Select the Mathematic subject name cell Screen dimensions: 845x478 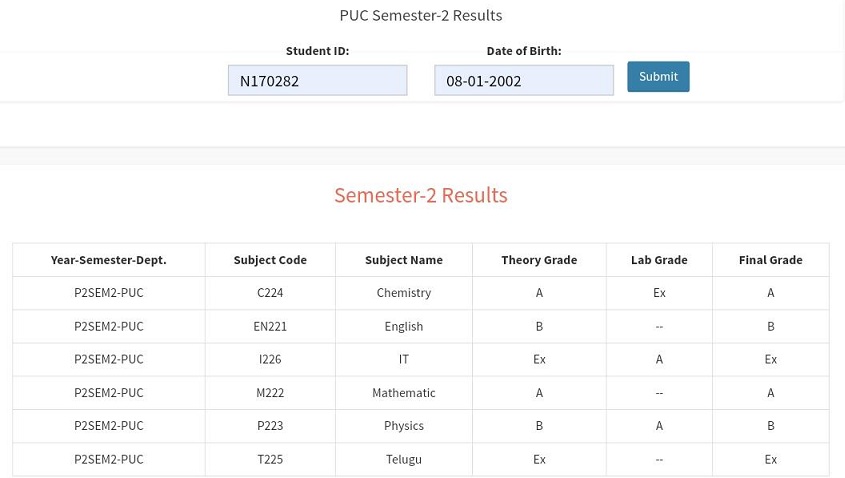pos(404,393)
